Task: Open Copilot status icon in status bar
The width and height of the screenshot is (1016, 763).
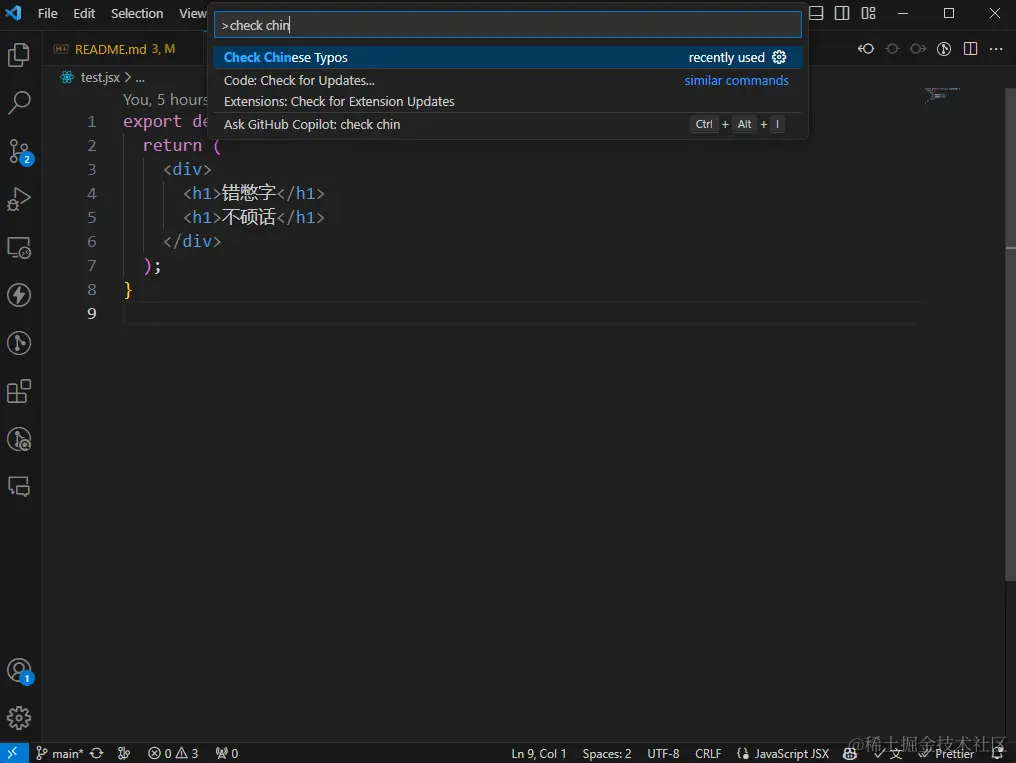Action: (850, 753)
